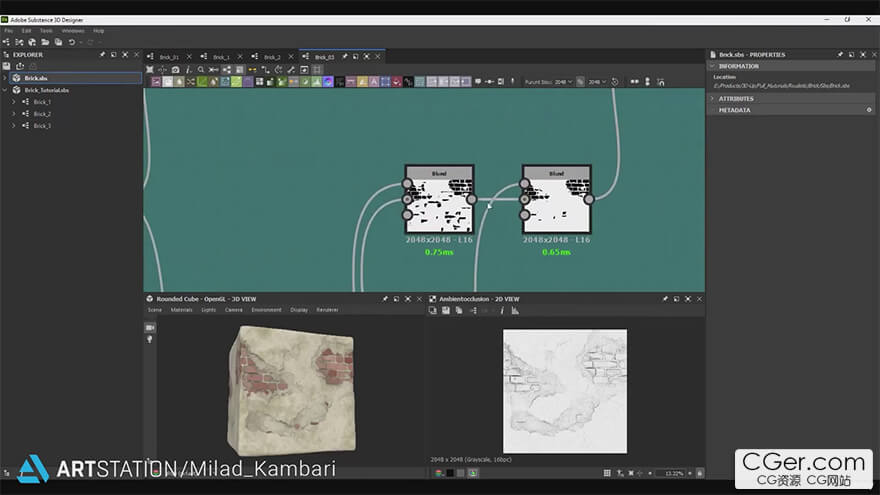The height and width of the screenshot is (495, 880).
Task: Open the Display menu in 3D view
Action: click(x=299, y=310)
